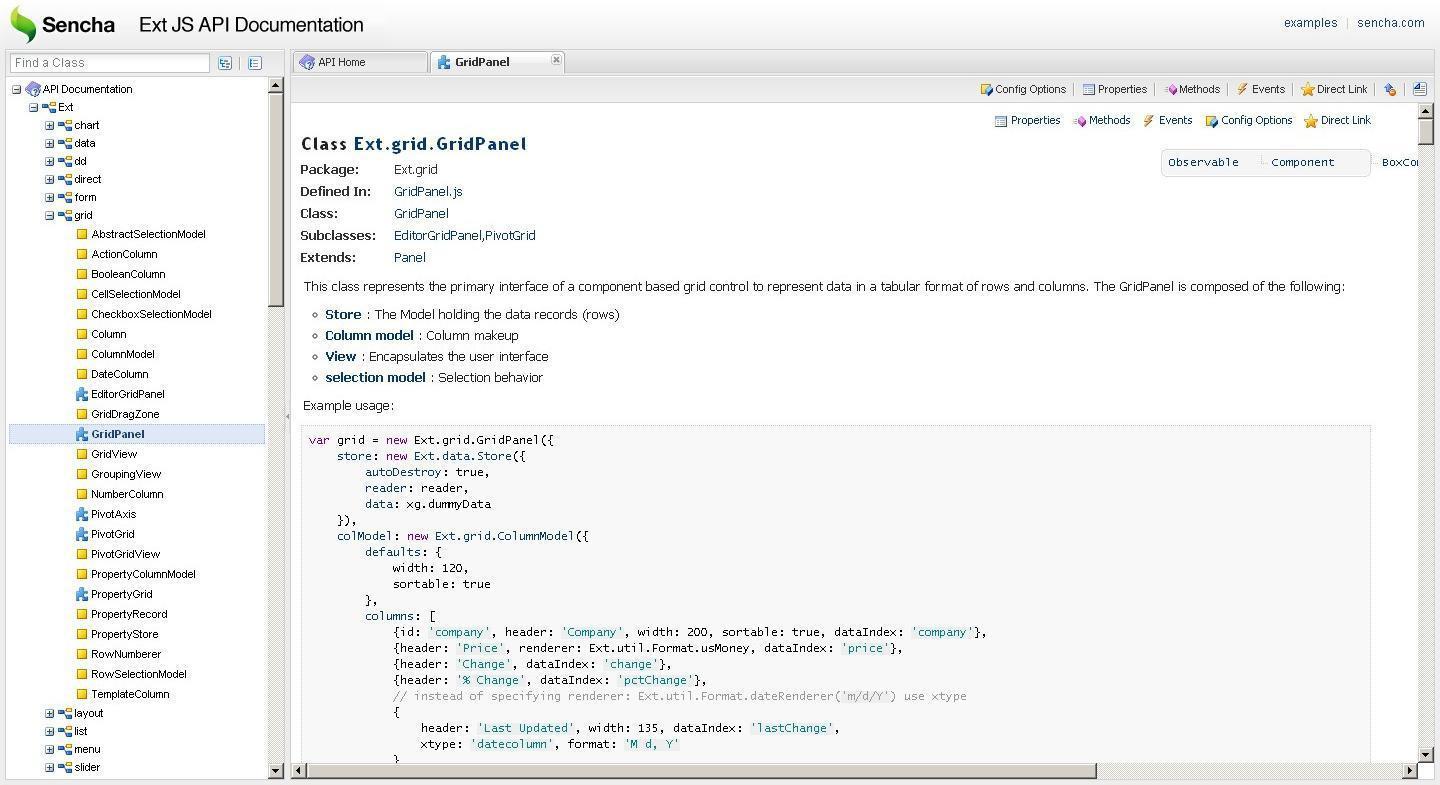Viewport: 1440px width, 785px height.
Task: Click the PivotAxis component icon in tree
Action: tap(82, 514)
